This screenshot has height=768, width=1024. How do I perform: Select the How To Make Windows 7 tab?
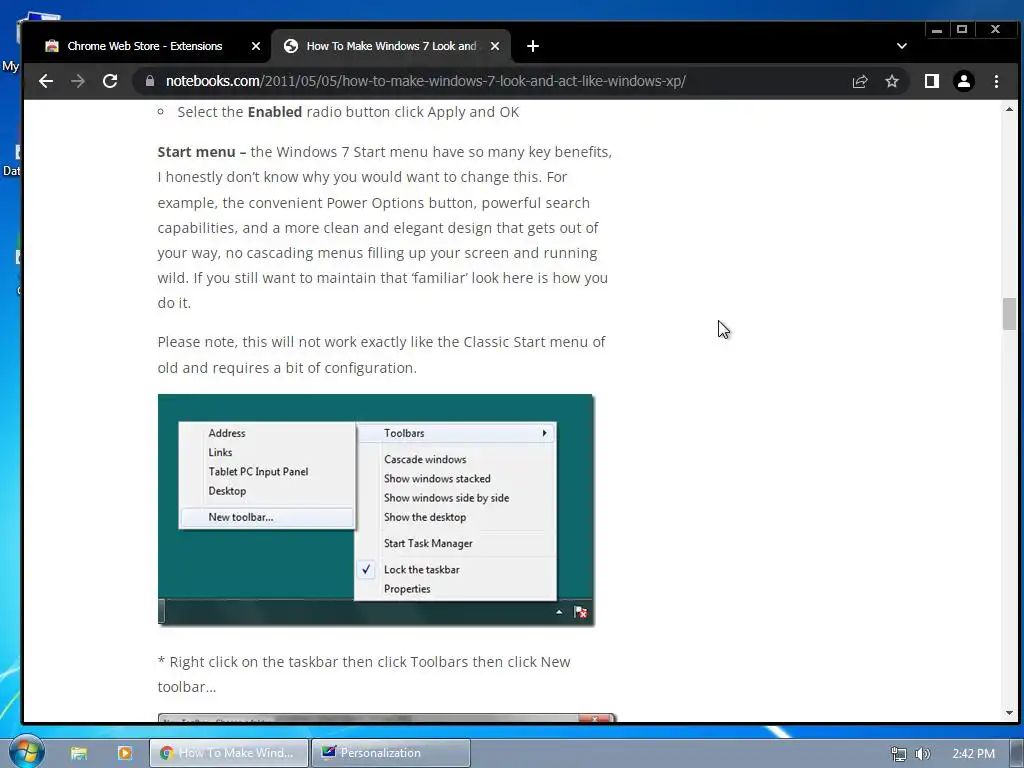pos(391,46)
